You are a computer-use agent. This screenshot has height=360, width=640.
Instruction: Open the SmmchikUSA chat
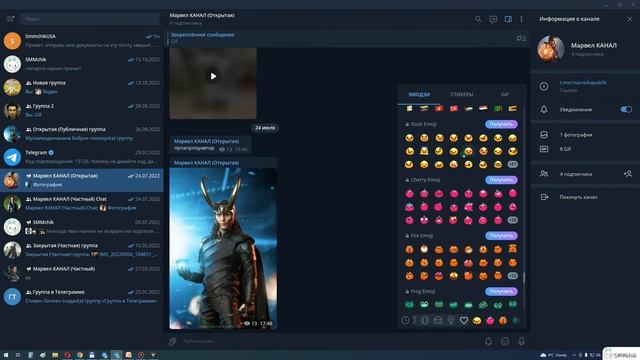[82, 41]
